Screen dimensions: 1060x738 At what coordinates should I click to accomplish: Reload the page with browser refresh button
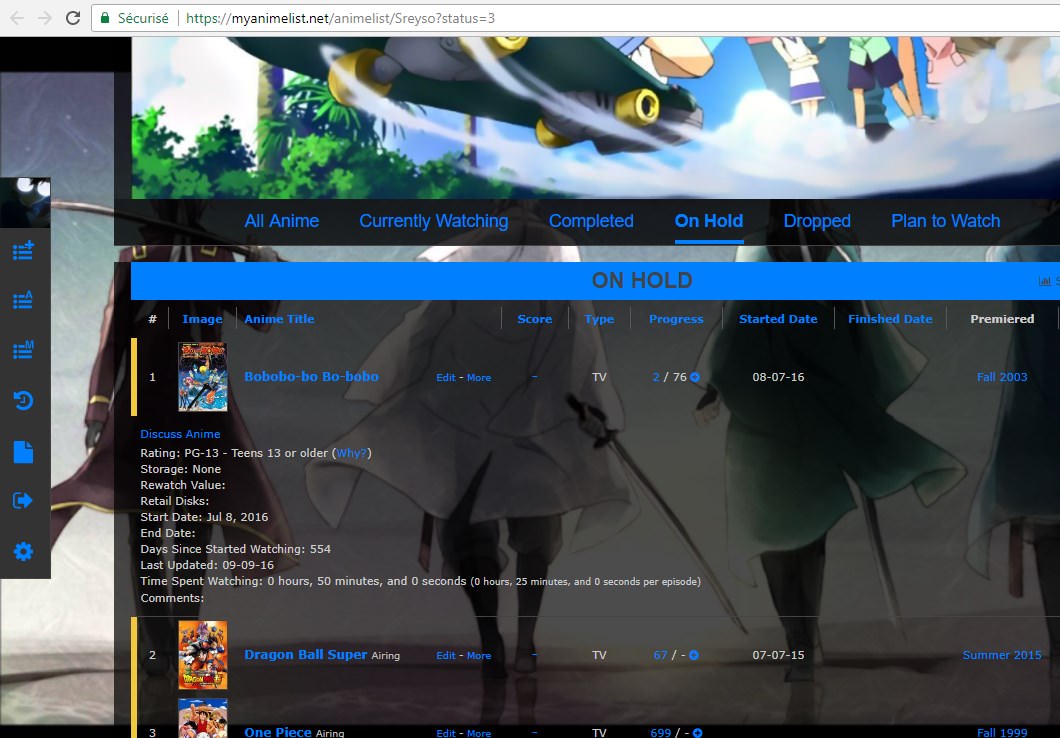coord(73,18)
